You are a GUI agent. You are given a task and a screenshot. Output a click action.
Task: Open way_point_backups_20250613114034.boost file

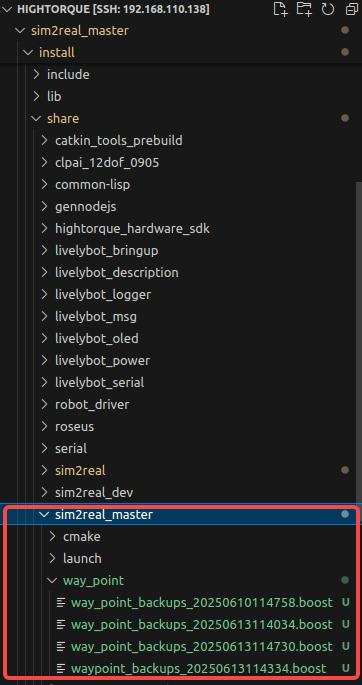[201, 625]
